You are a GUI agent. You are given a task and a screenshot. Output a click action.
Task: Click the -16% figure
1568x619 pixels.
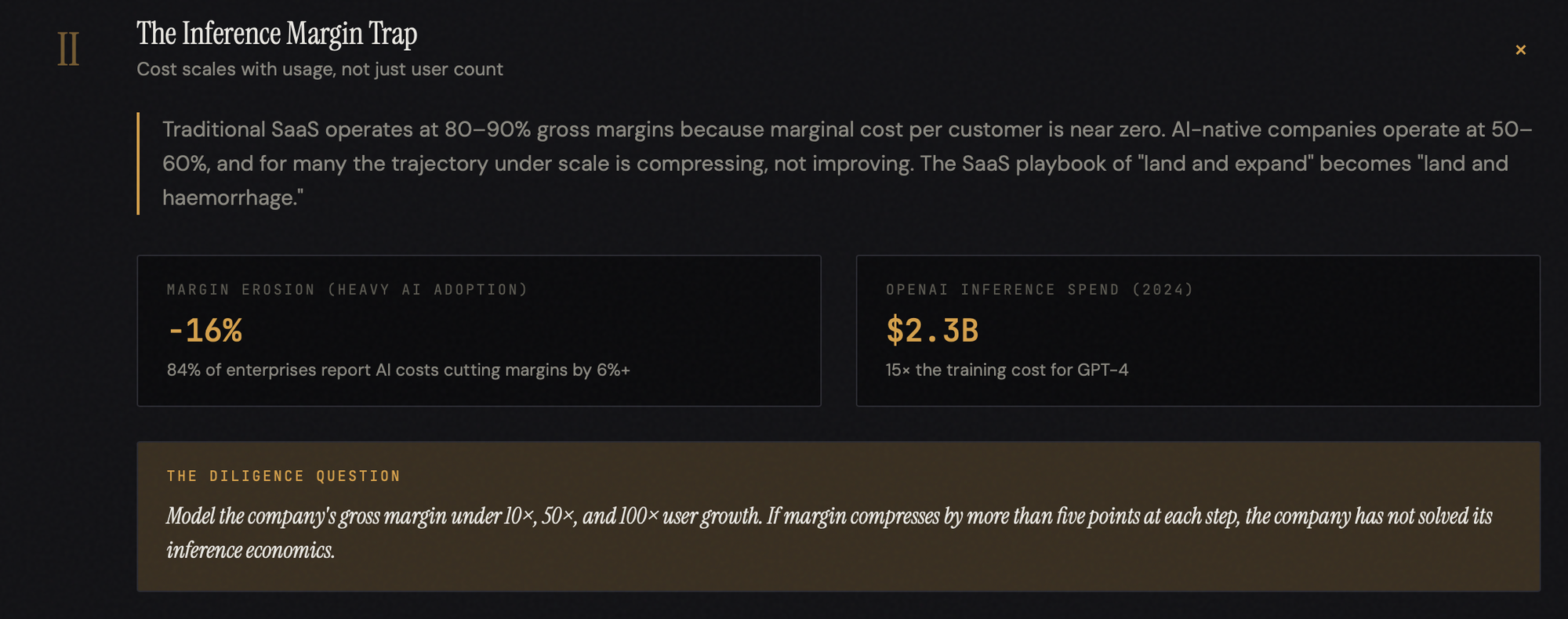[x=205, y=331]
